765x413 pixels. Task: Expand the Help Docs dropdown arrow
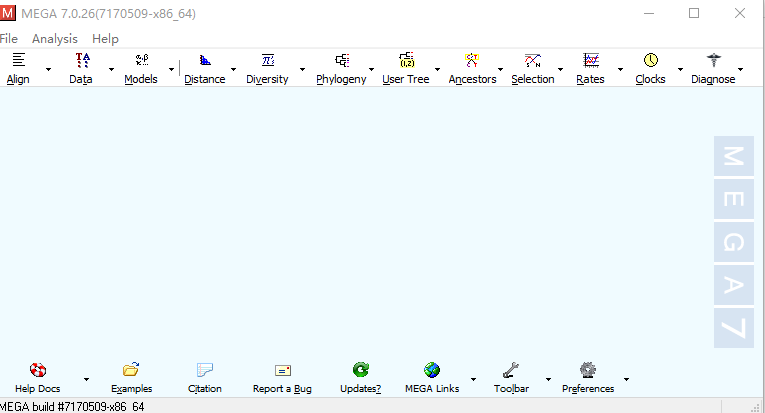(x=86, y=379)
